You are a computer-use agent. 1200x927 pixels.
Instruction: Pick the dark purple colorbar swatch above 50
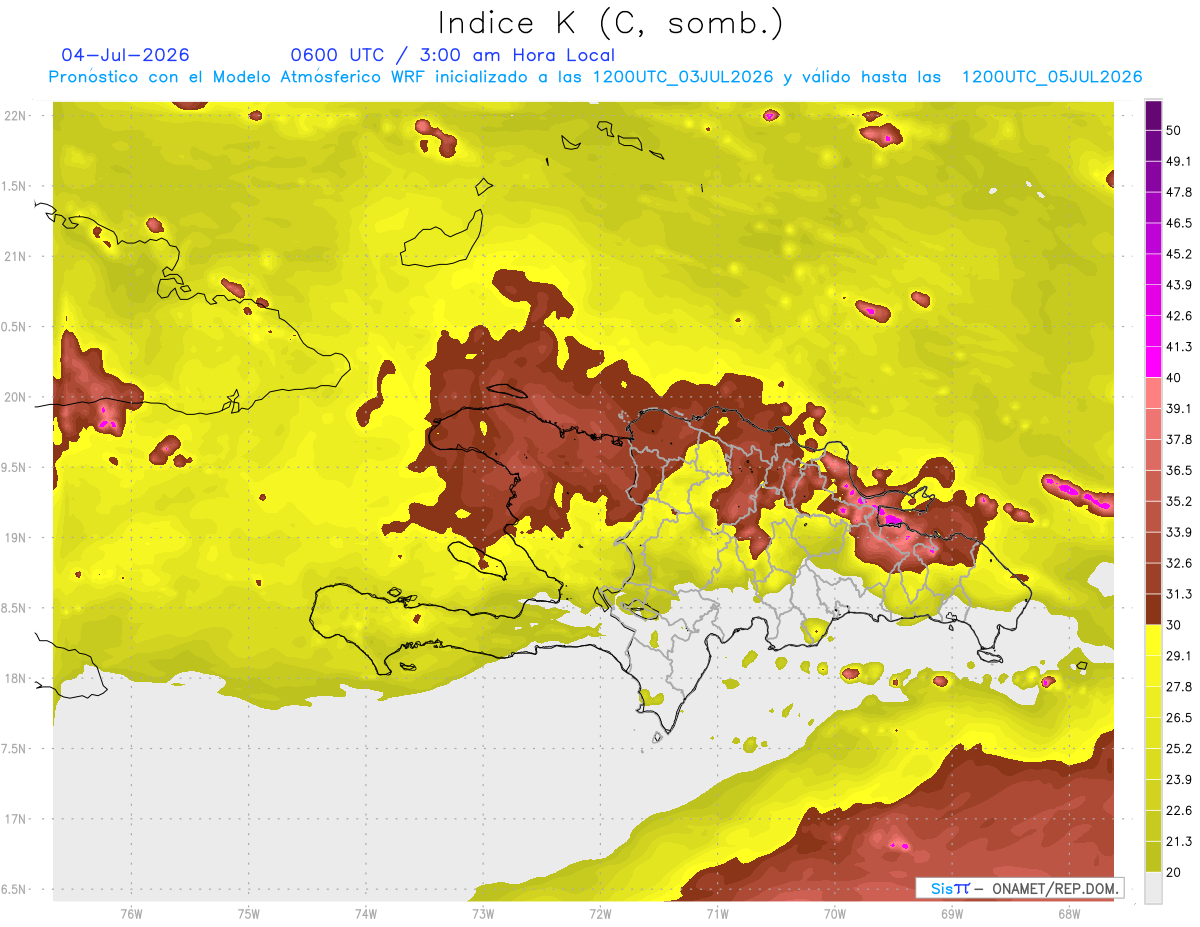click(x=1154, y=116)
